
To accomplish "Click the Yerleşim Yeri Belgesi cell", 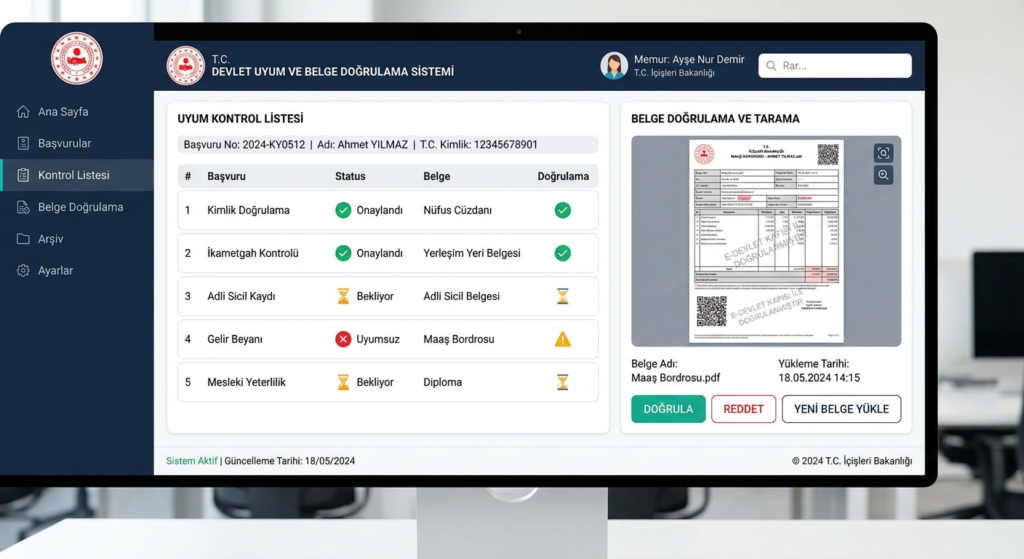I will point(472,253).
